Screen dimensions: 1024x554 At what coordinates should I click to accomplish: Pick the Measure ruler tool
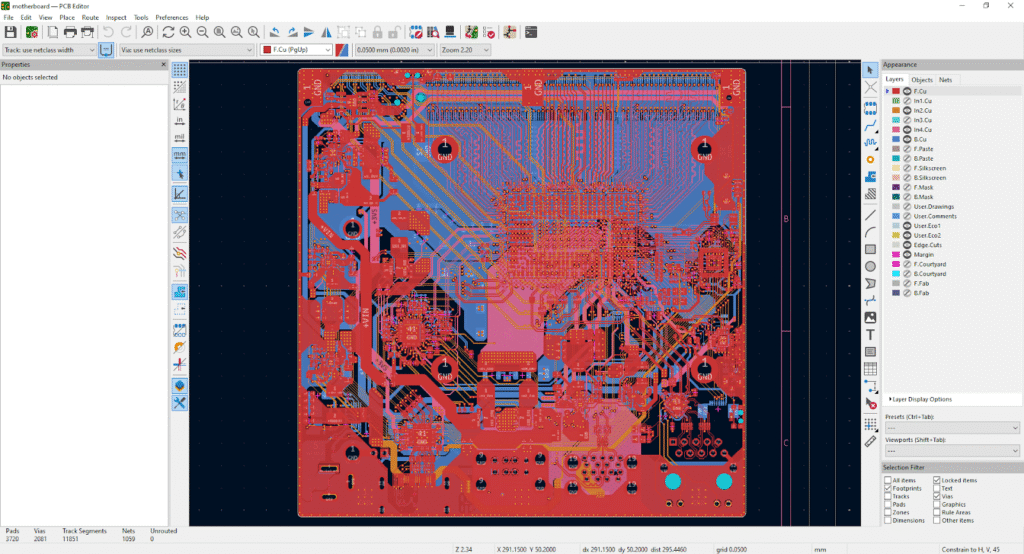(x=870, y=440)
